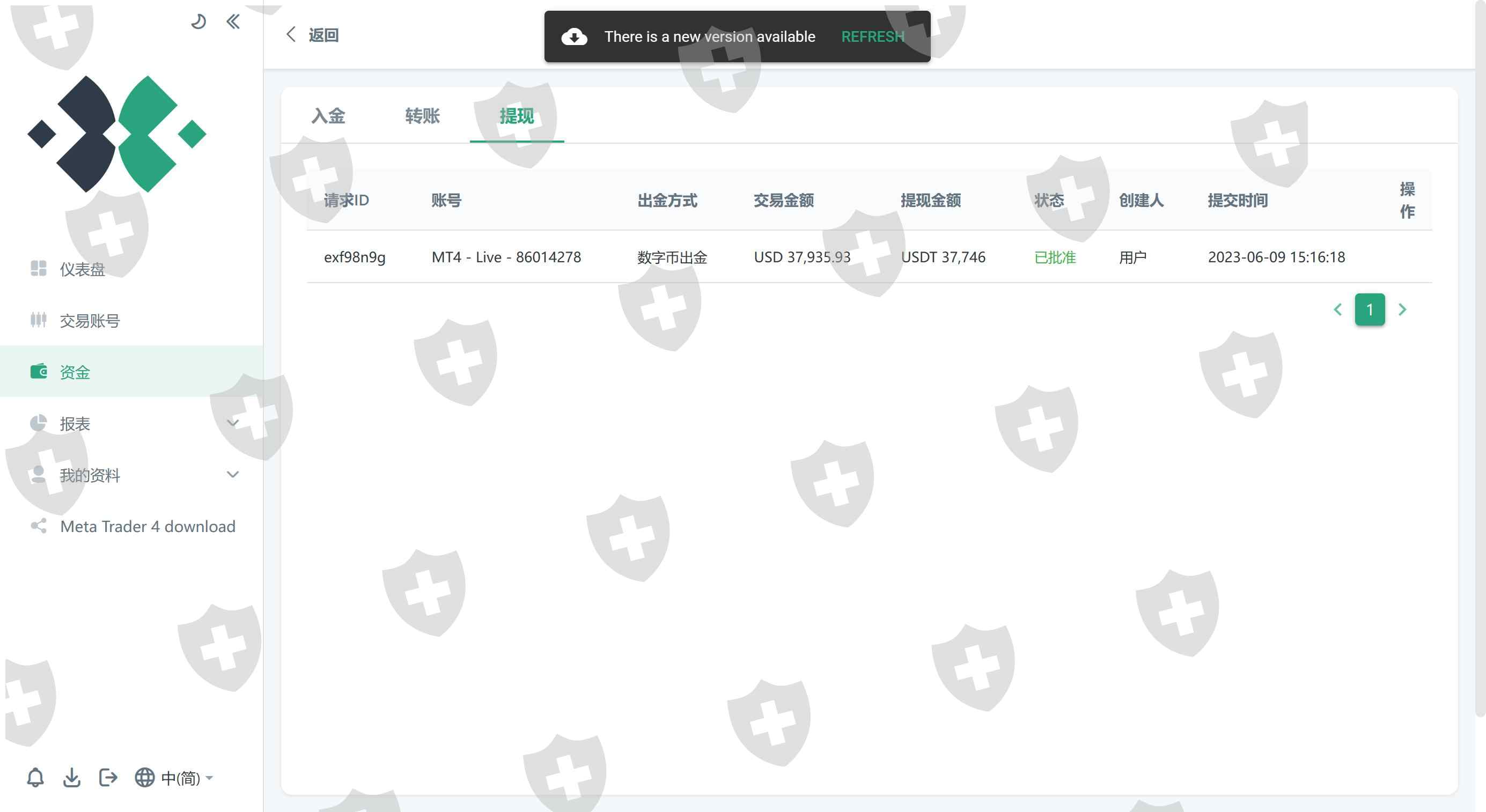This screenshot has width=1486, height=812.
Task: Click page 1 pagination button
Action: (x=1370, y=309)
